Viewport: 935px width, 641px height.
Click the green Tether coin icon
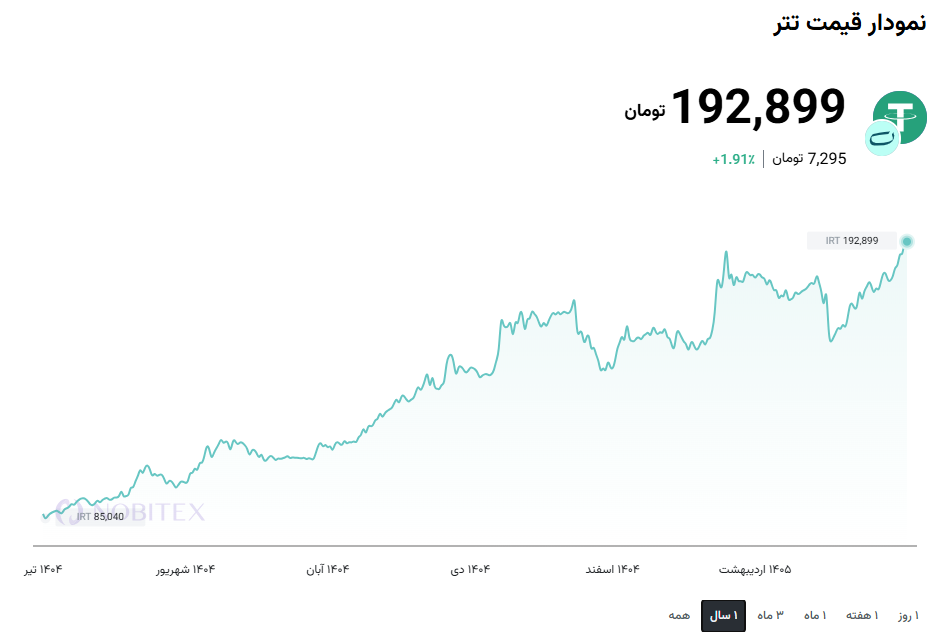click(900, 117)
